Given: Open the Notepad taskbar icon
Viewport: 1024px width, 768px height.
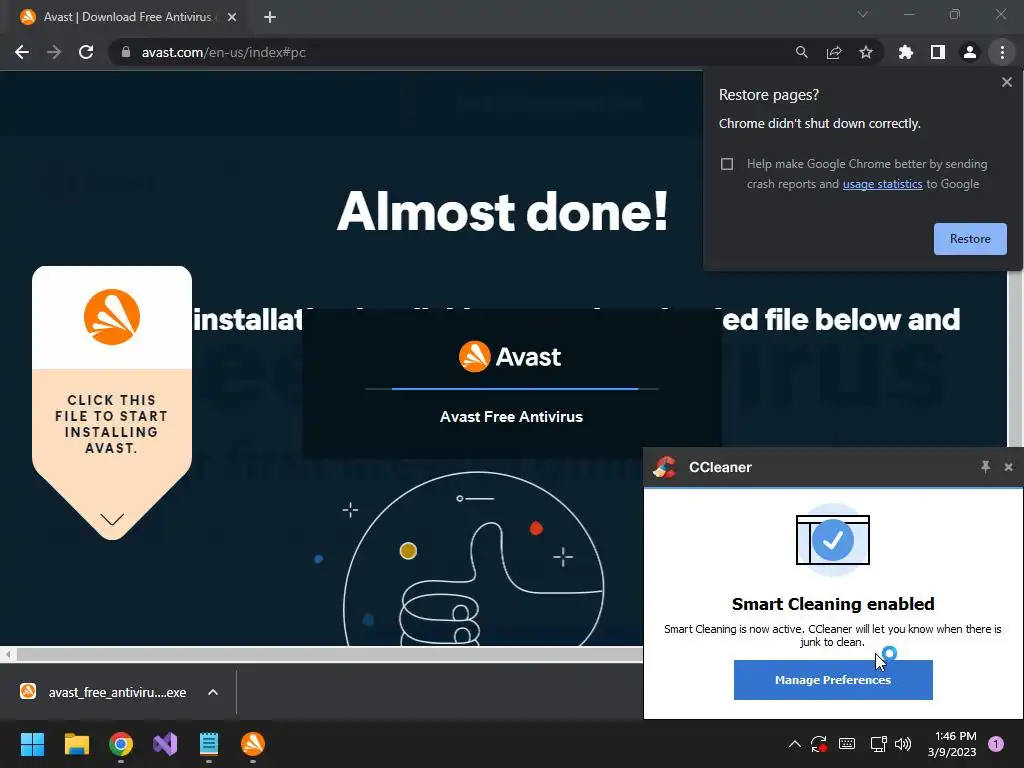Looking at the screenshot, I should pos(209,744).
